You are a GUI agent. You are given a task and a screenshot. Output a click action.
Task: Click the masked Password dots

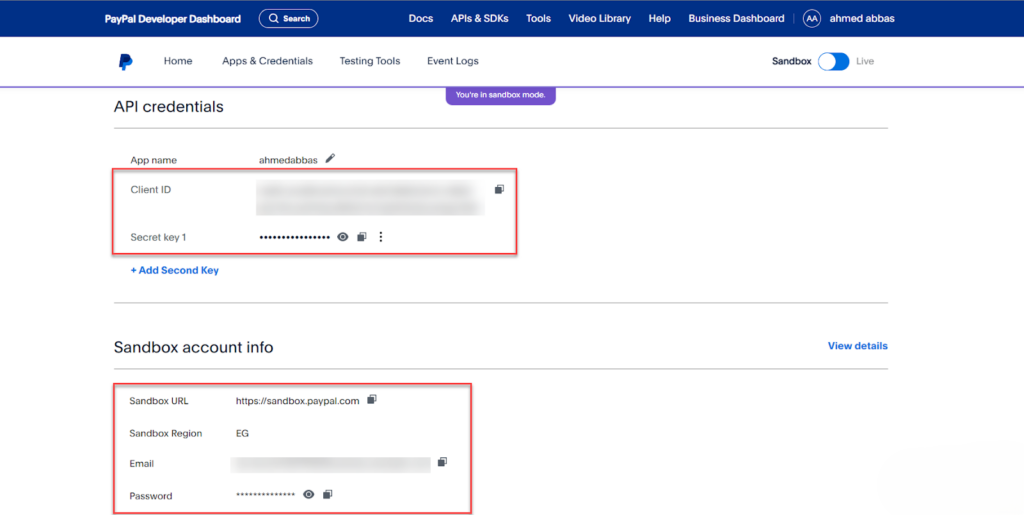tap(266, 495)
